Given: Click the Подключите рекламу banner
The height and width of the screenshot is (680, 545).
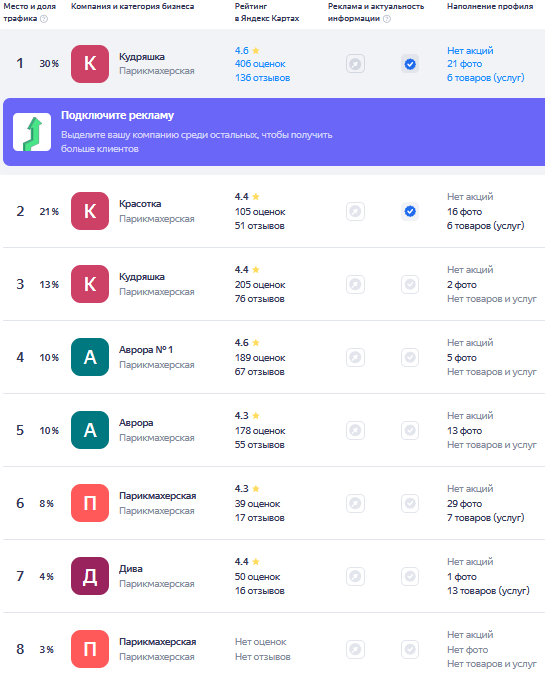Looking at the screenshot, I should tap(274, 132).
